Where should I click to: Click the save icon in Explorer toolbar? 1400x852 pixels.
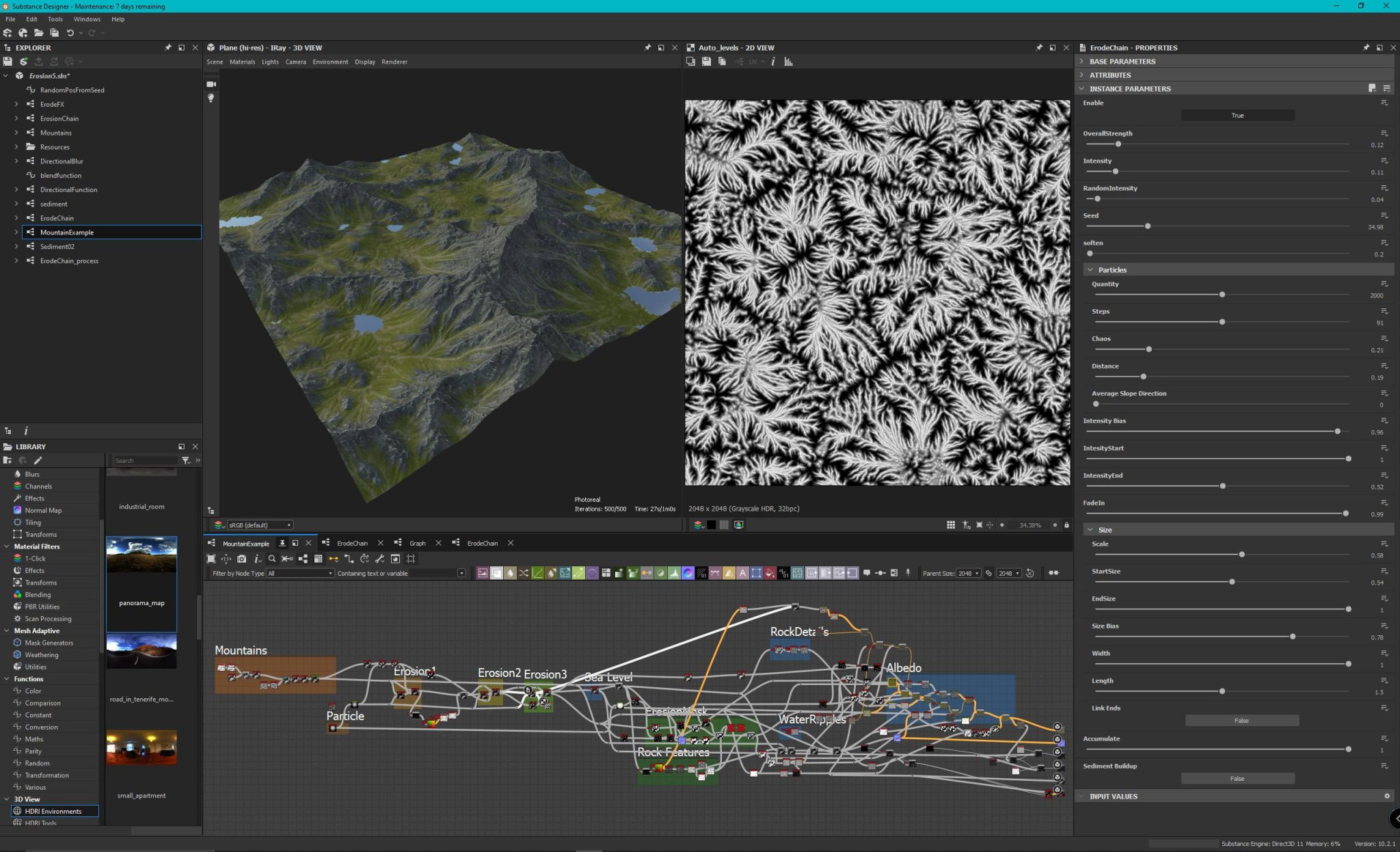[8, 61]
